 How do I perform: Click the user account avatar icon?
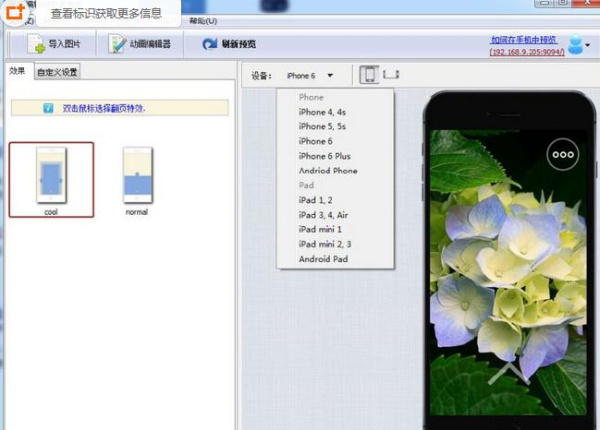click(577, 44)
